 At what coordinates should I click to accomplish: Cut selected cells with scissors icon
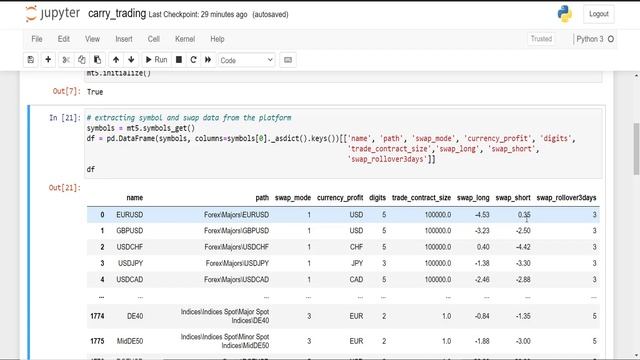(x=66, y=60)
